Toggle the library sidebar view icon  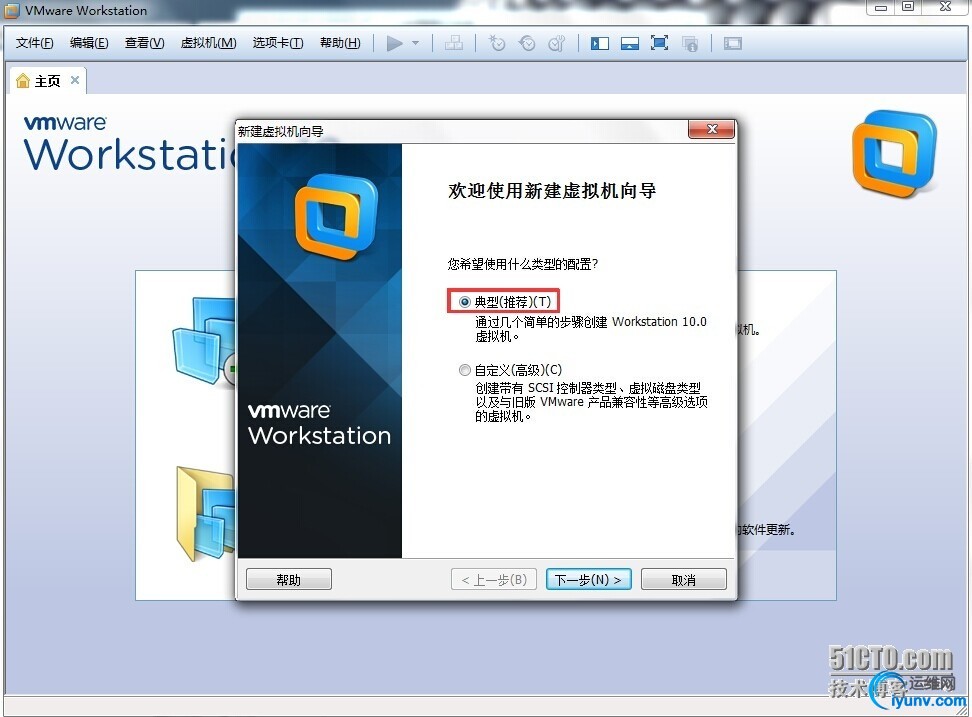tap(599, 43)
